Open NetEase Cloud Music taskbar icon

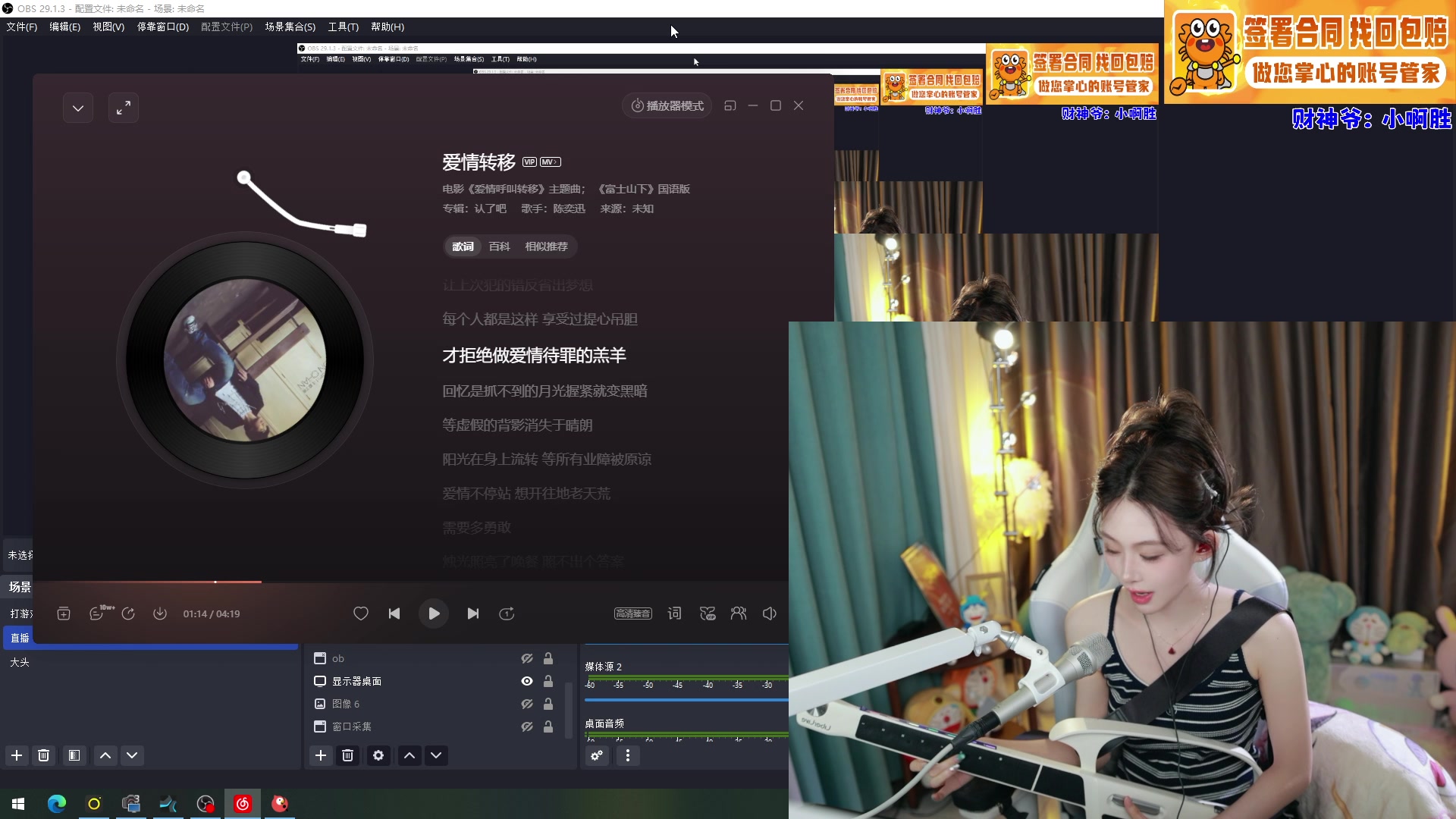click(243, 804)
